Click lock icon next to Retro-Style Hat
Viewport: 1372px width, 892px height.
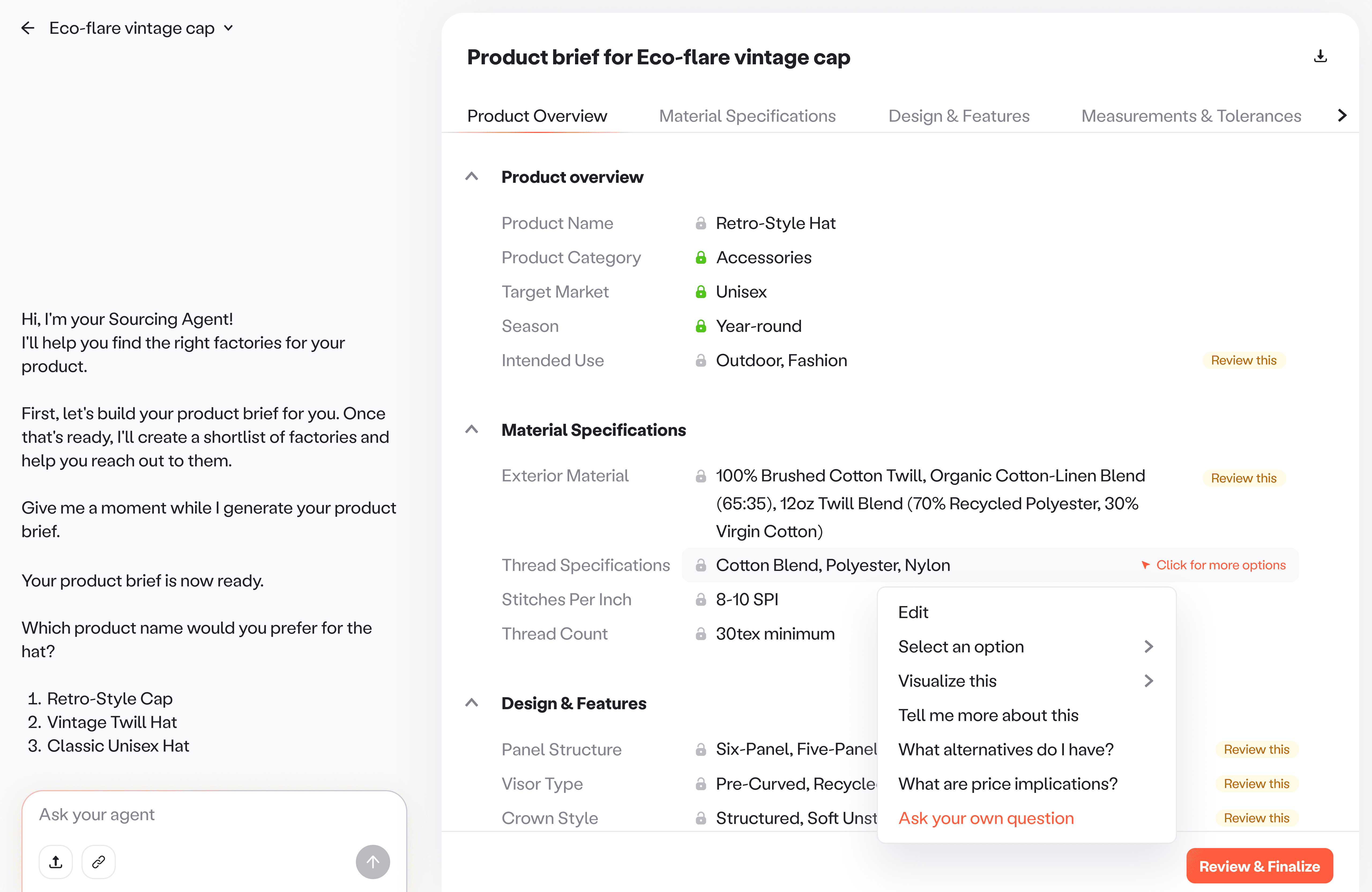pos(700,223)
